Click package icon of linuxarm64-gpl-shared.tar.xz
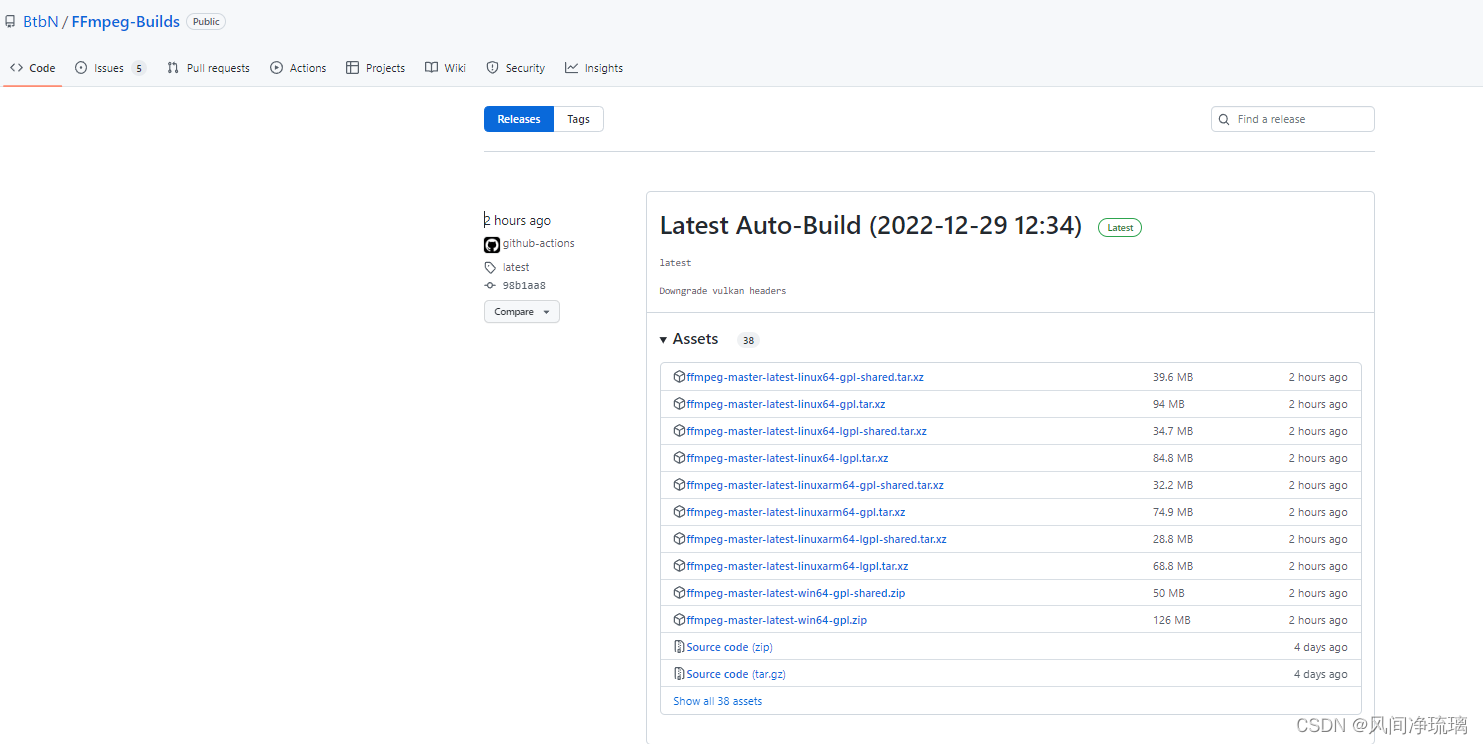Viewport: 1483px width, 744px height. click(x=679, y=485)
